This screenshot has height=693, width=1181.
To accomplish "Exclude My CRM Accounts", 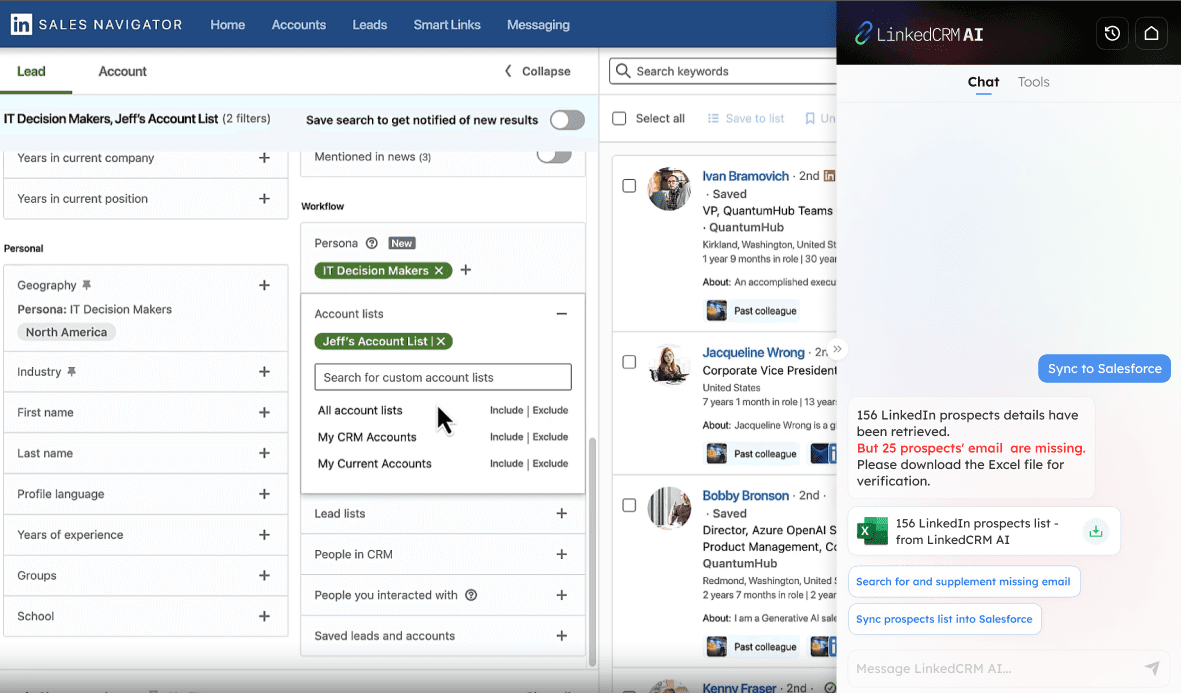I will point(550,437).
